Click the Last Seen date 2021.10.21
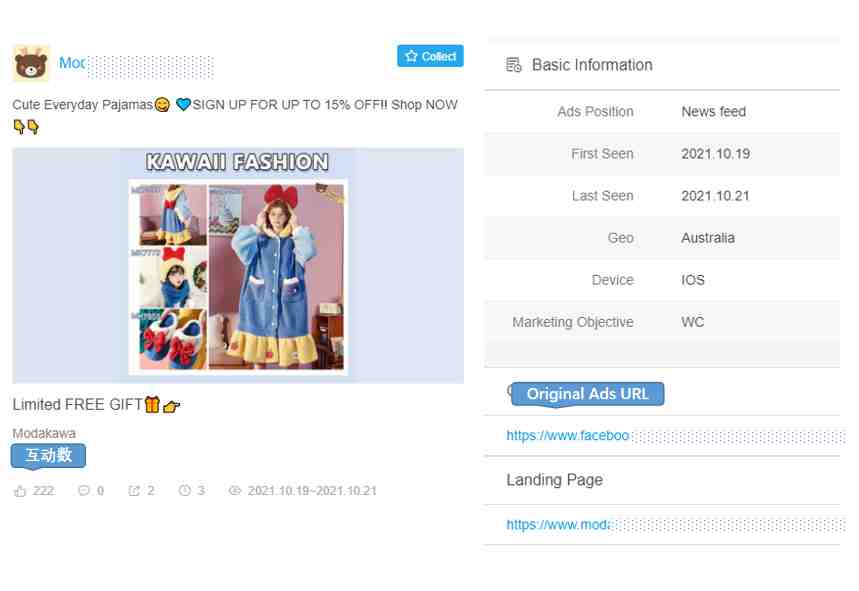Screen dimensions: 859x591 715,196
